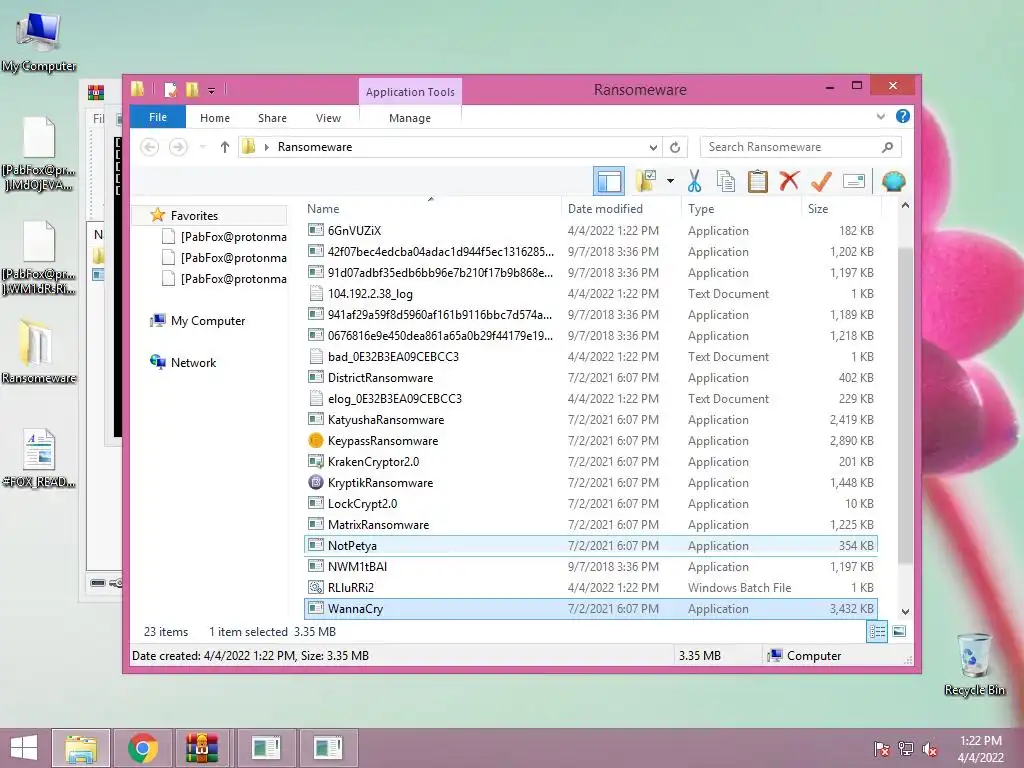Click the KrakenCryptor2.0 file icon
The height and width of the screenshot is (768, 1024).
point(315,462)
